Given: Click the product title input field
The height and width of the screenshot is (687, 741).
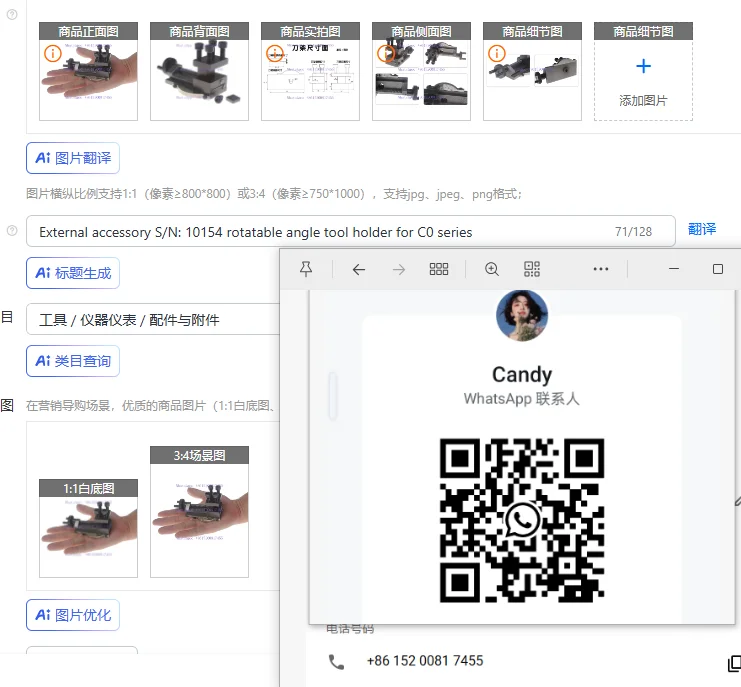Looking at the screenshot, I should pyautogui.click(x=351, y=231).
